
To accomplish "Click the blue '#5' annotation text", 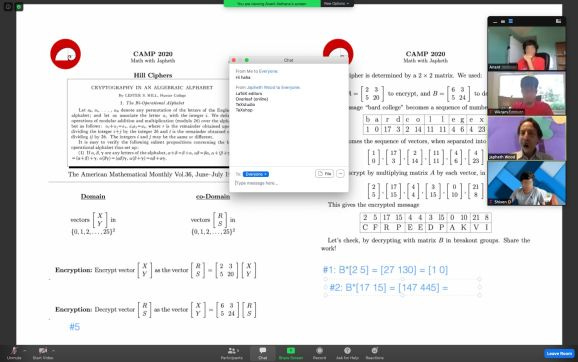I will pos(74,327).
